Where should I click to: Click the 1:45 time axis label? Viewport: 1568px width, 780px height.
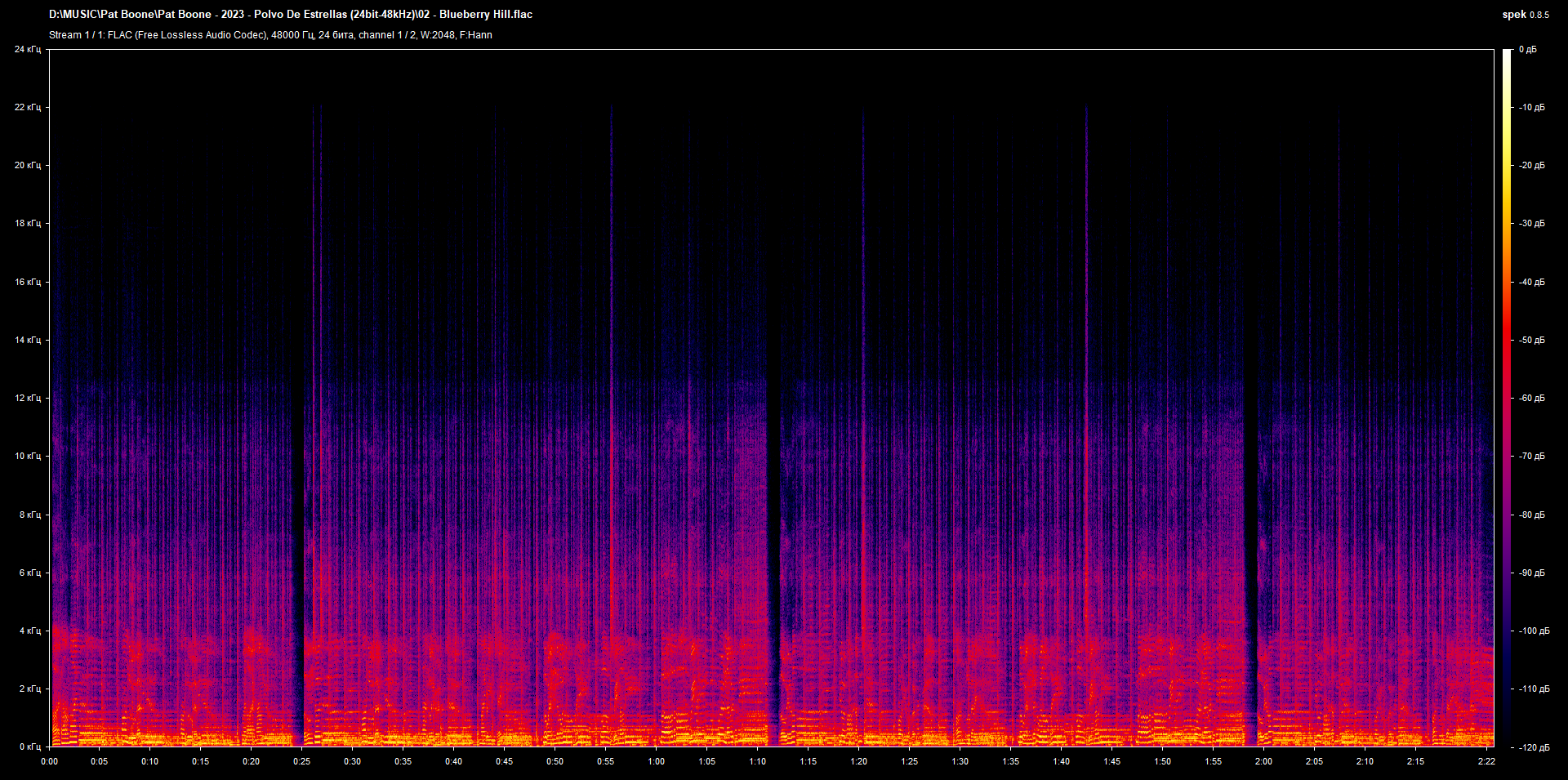pos(1111,762)
